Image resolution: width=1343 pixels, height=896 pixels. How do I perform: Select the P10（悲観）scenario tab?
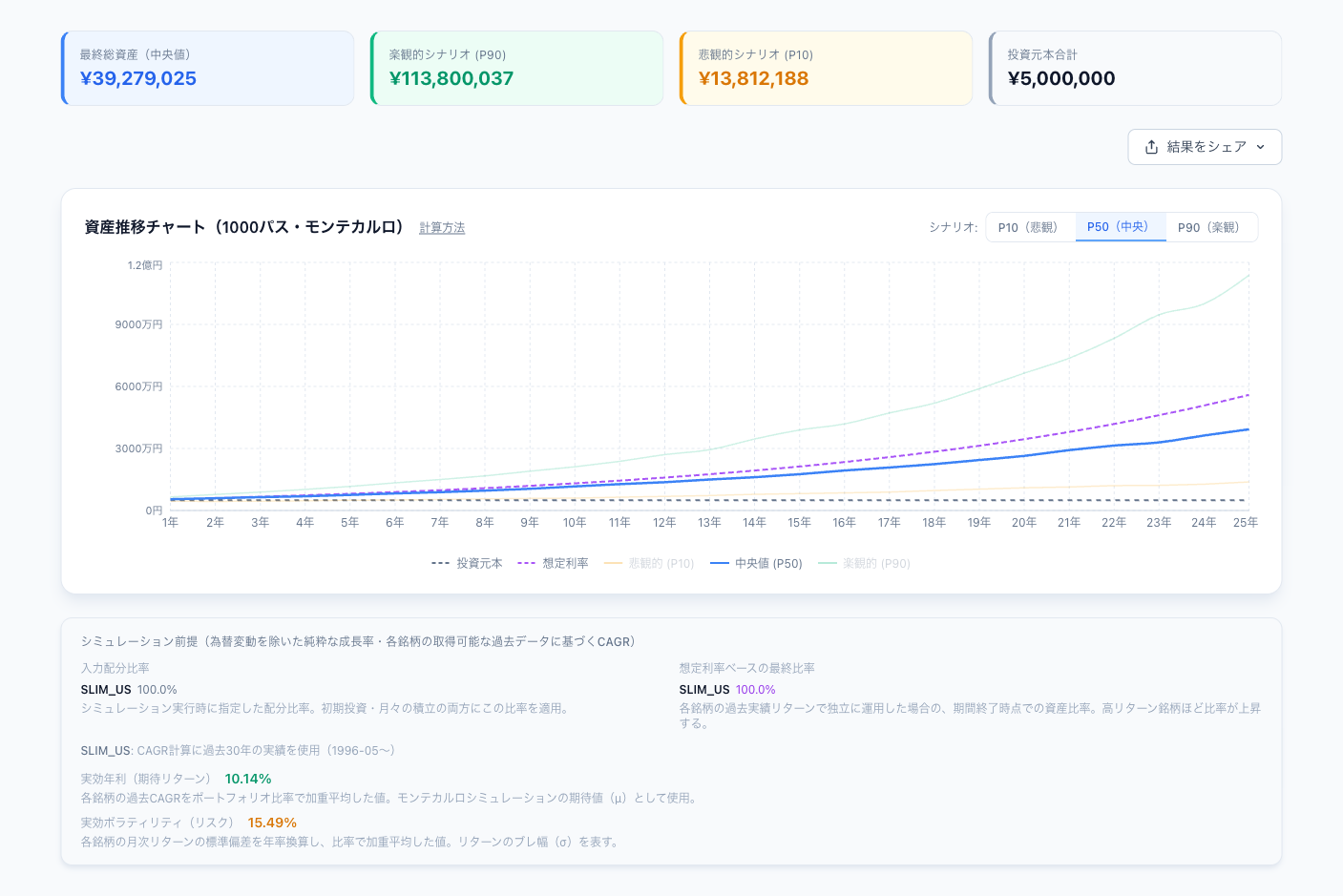(x=1031, y=227)
